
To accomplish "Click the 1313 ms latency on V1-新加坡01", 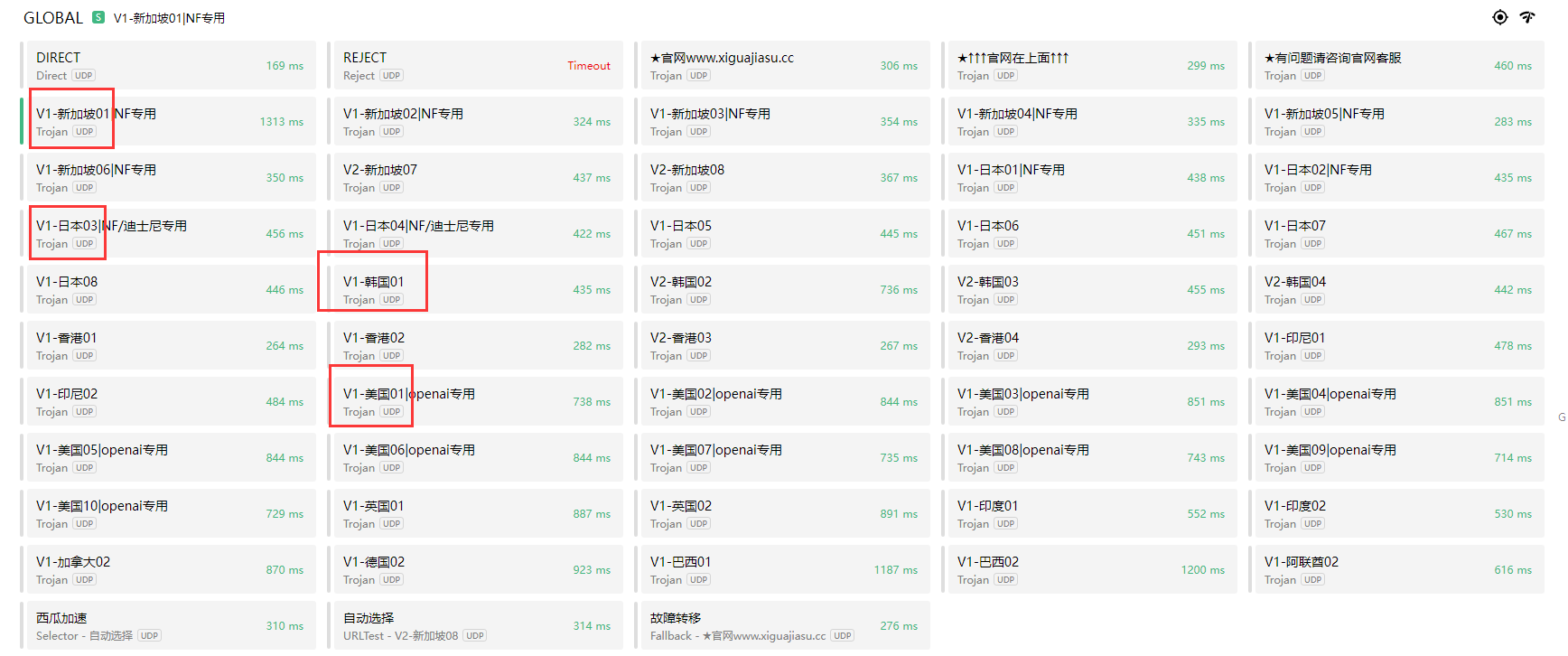I will coord(281,122).
